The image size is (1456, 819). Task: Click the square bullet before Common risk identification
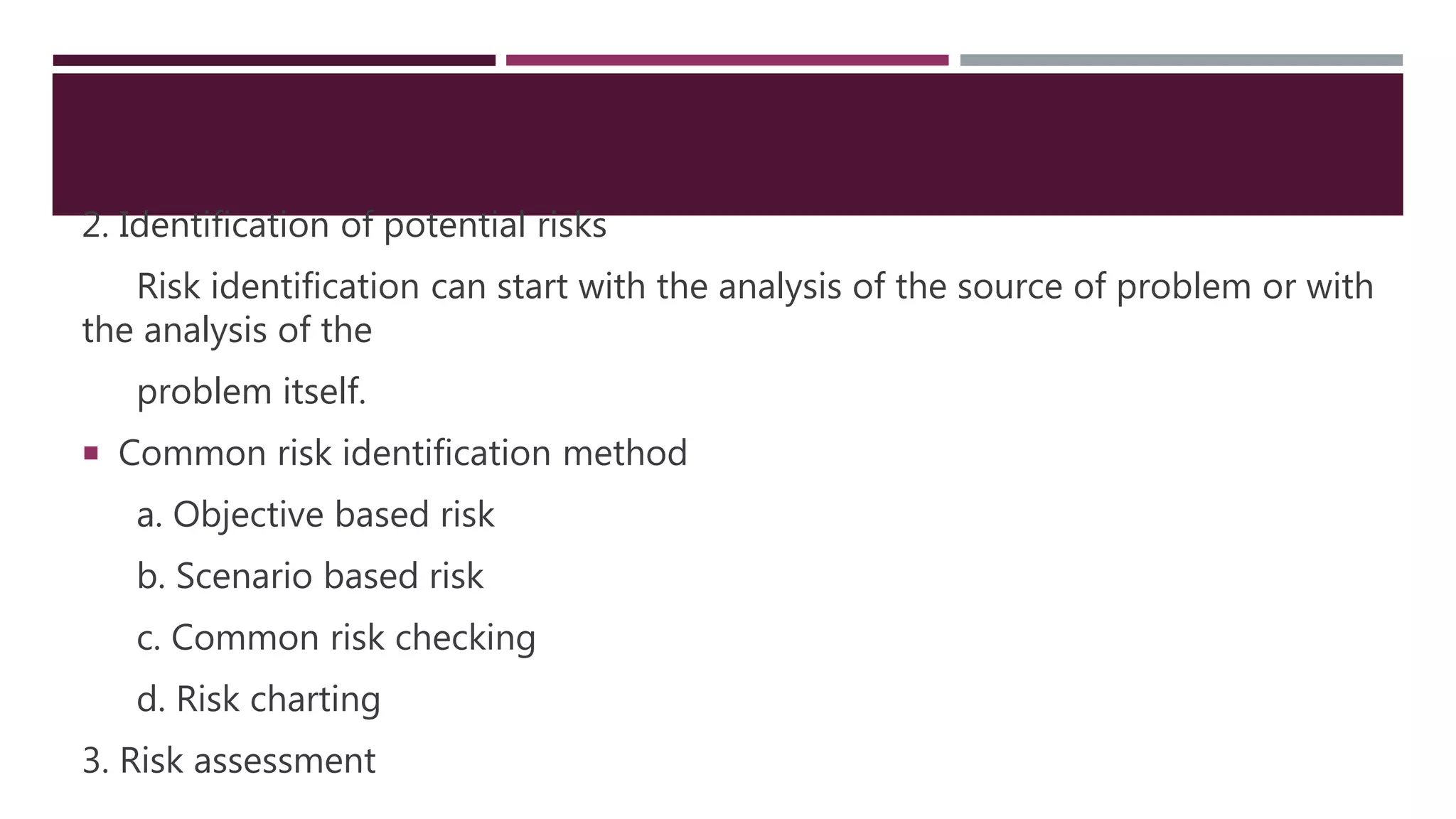pos(90,453)
